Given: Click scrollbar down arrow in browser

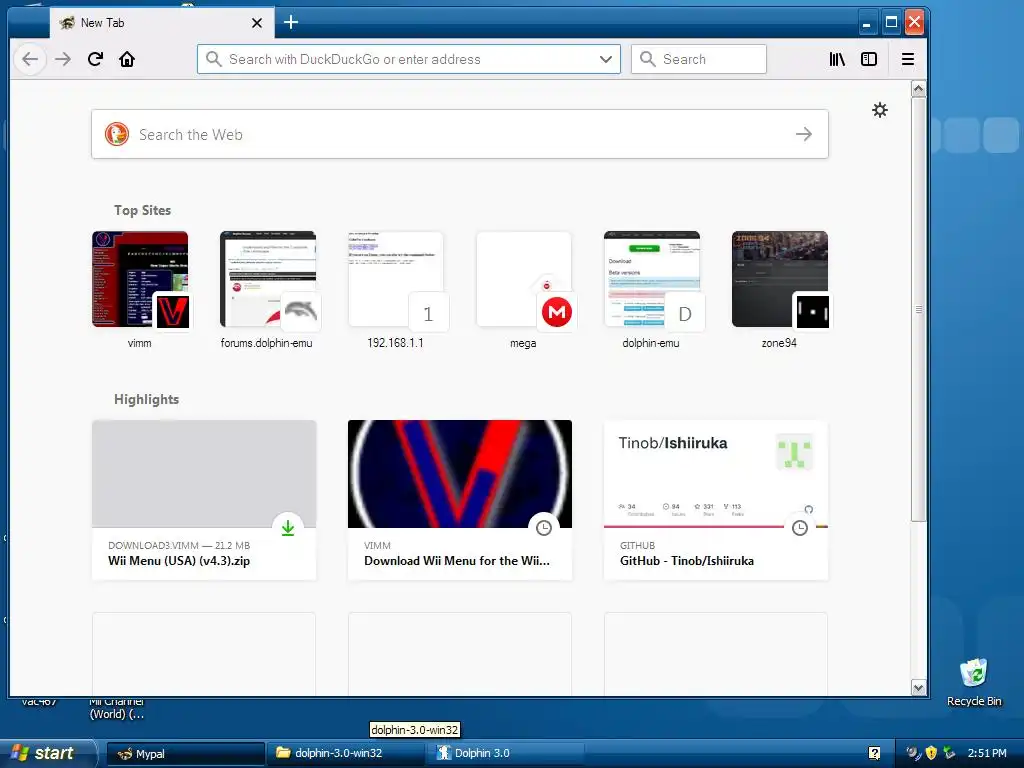Looking at the screenshot, I should (x=918, y=688).
